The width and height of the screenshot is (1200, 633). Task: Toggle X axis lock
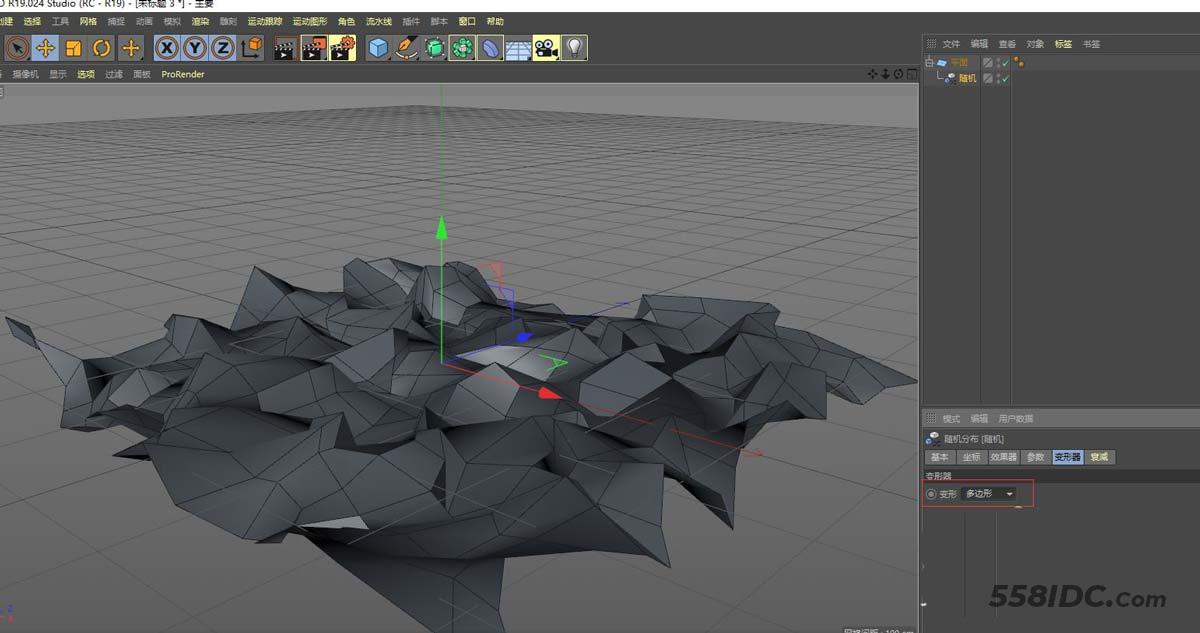(x=167, y=47)
